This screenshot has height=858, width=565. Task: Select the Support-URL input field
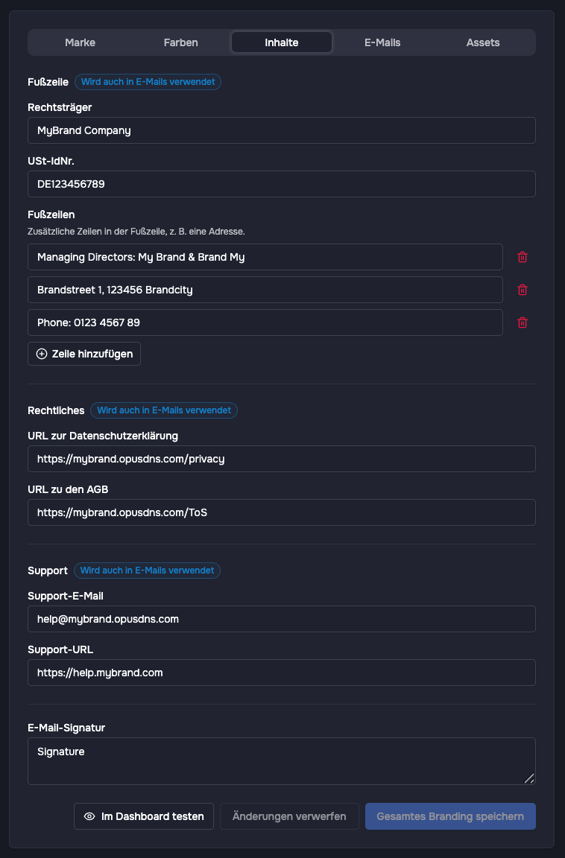pos(282,673)
